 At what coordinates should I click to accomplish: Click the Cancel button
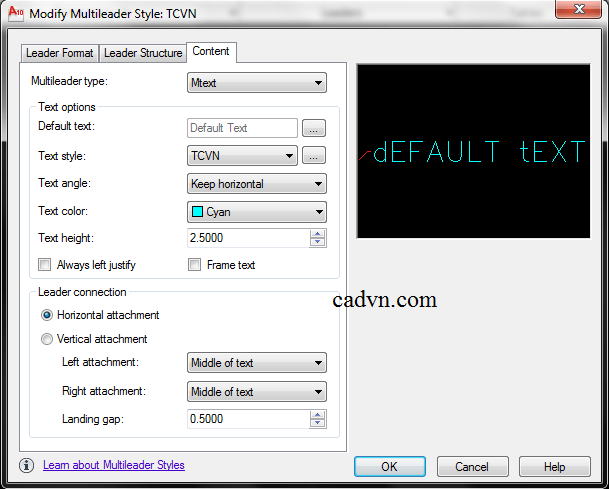(x=472, y=466)
